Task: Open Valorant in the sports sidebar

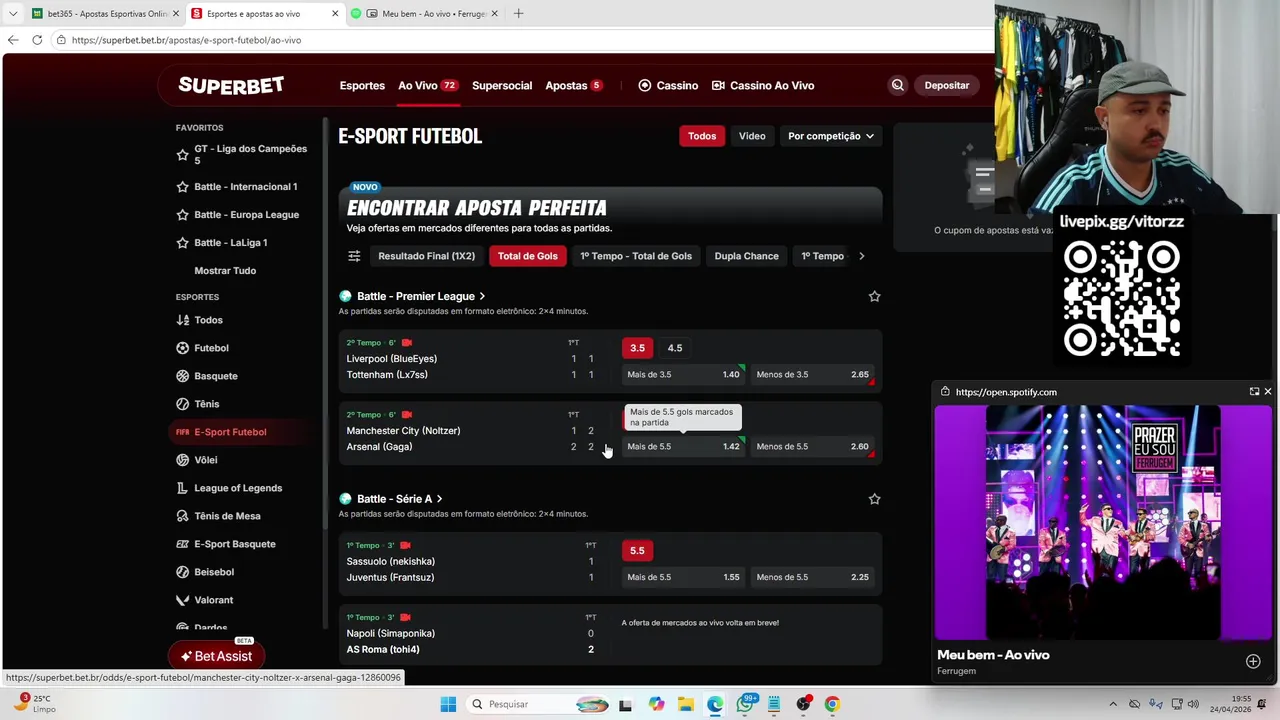Action: pos(213,600)
